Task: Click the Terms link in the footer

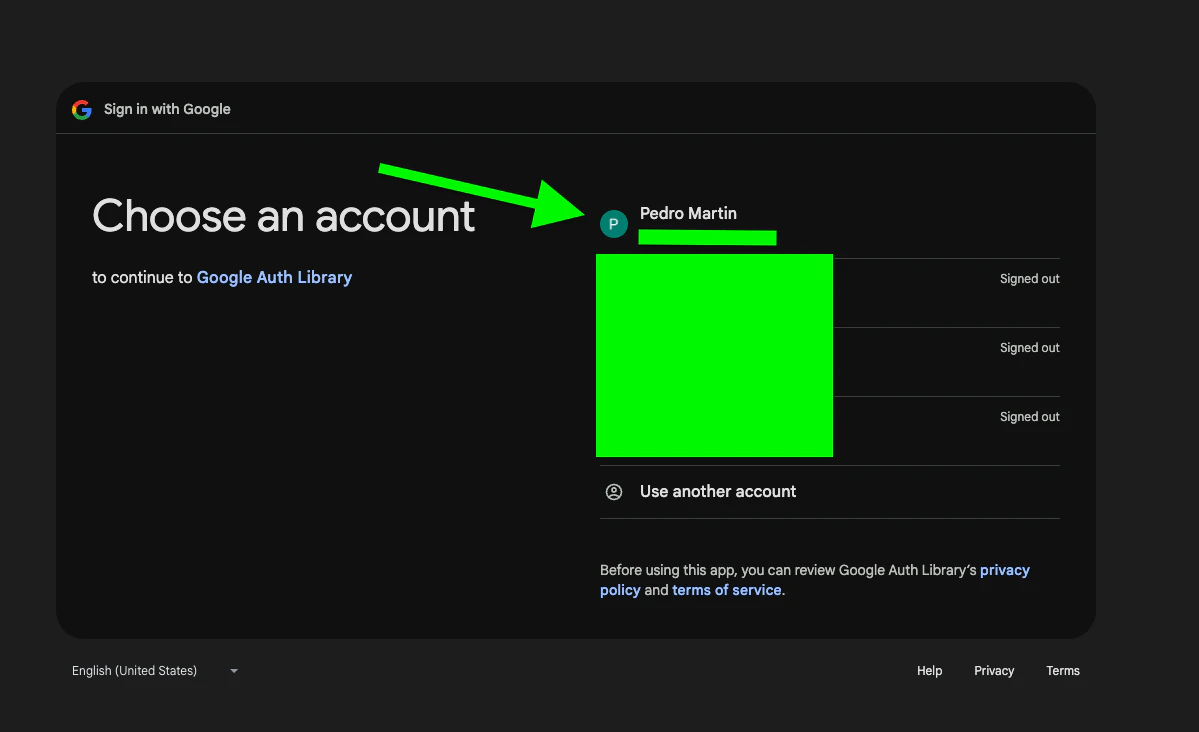Action: pyautogui.click(x=1062, y=671)
